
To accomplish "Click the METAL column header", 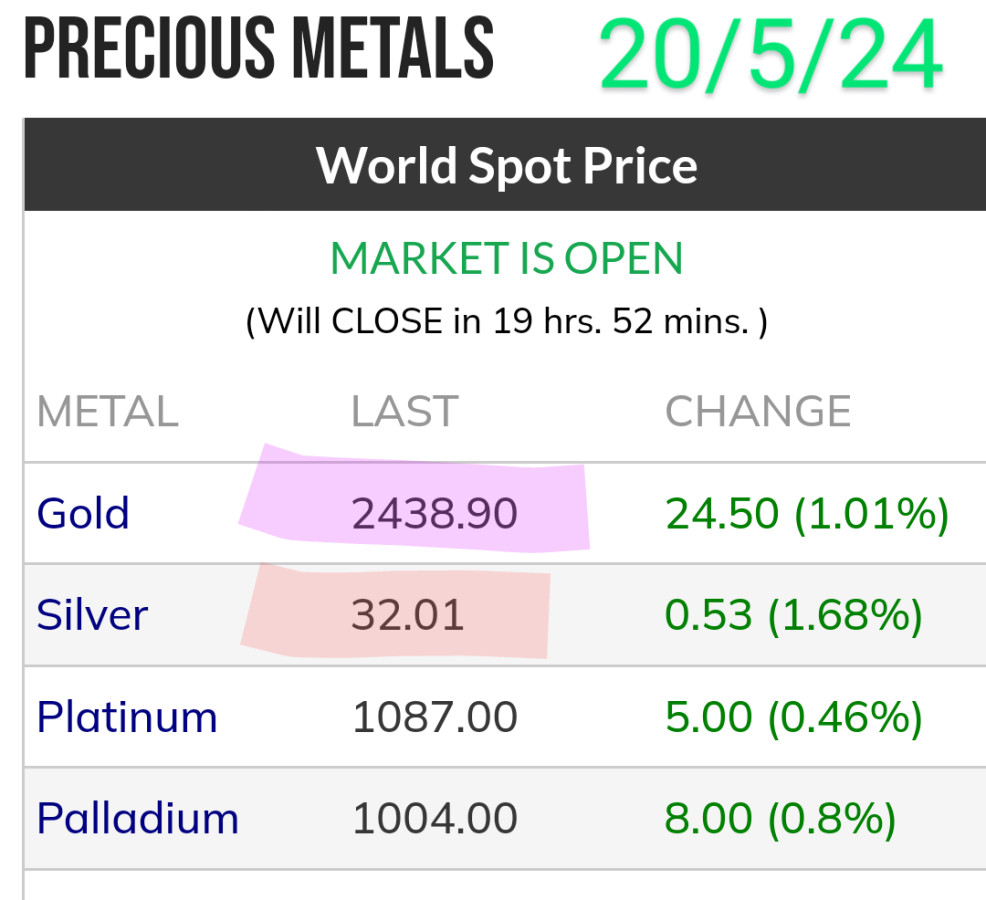I will [108, 412].
